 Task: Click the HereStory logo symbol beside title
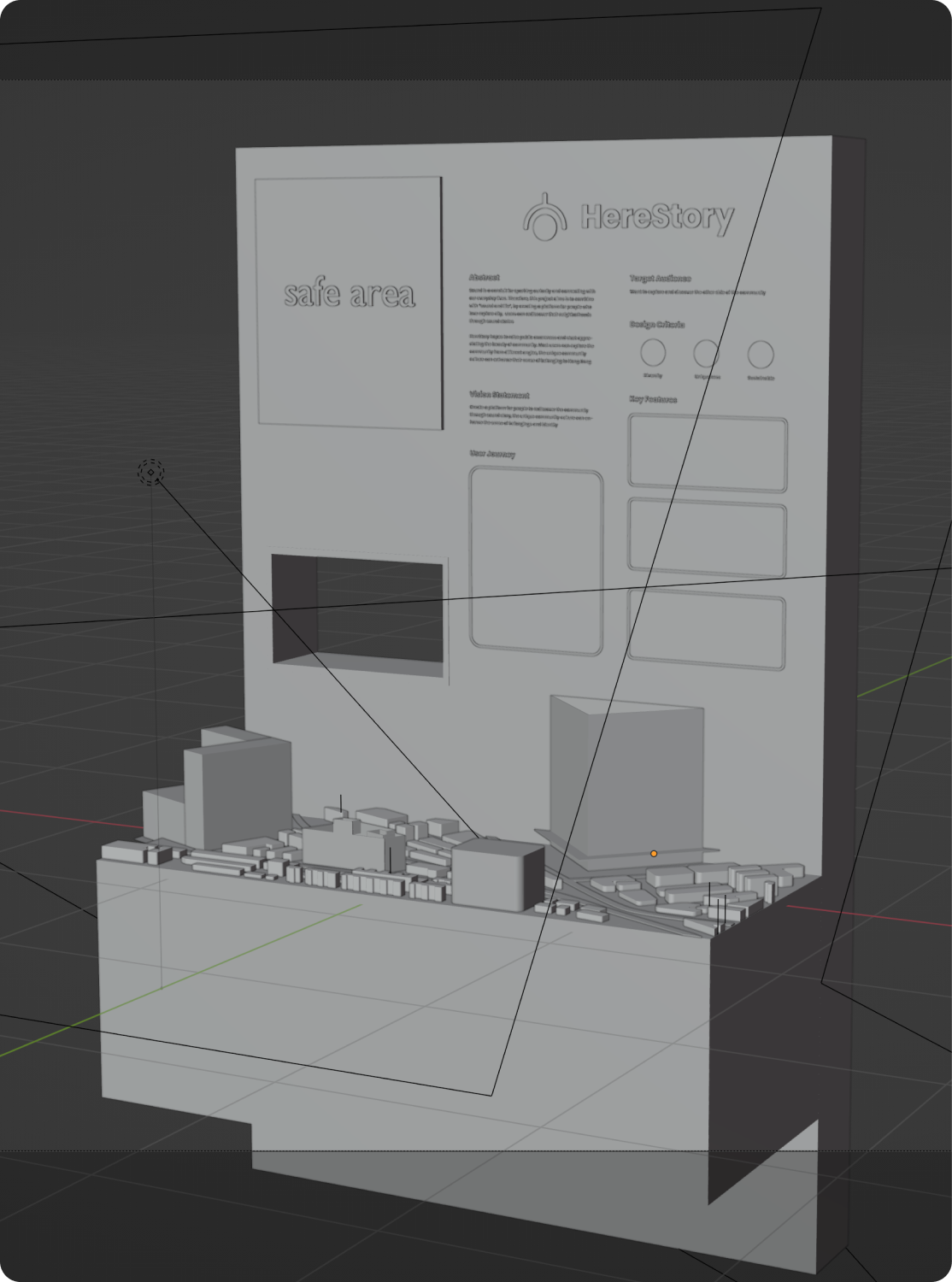(x=545, y=217)
